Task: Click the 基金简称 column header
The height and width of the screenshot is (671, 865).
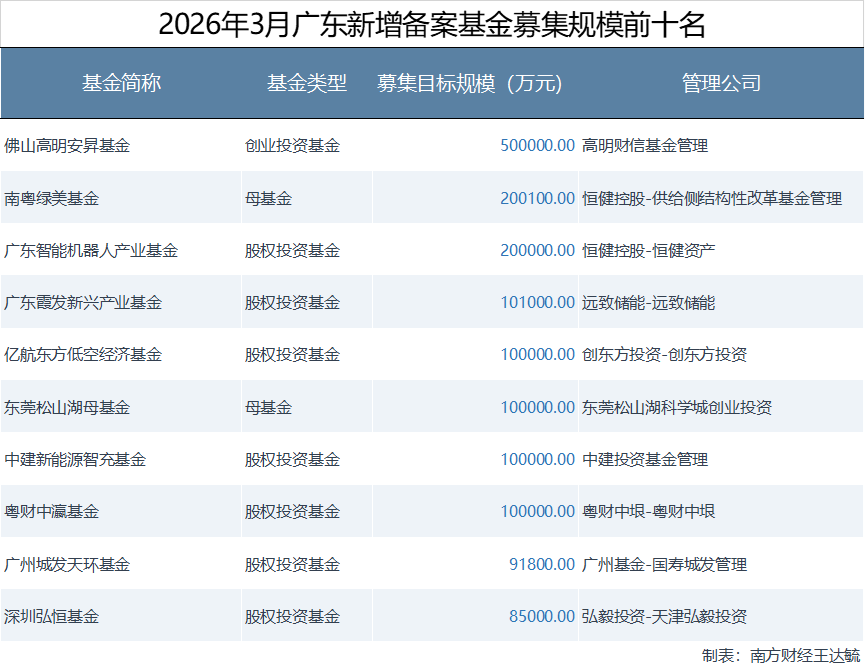Action: [121, 84]
